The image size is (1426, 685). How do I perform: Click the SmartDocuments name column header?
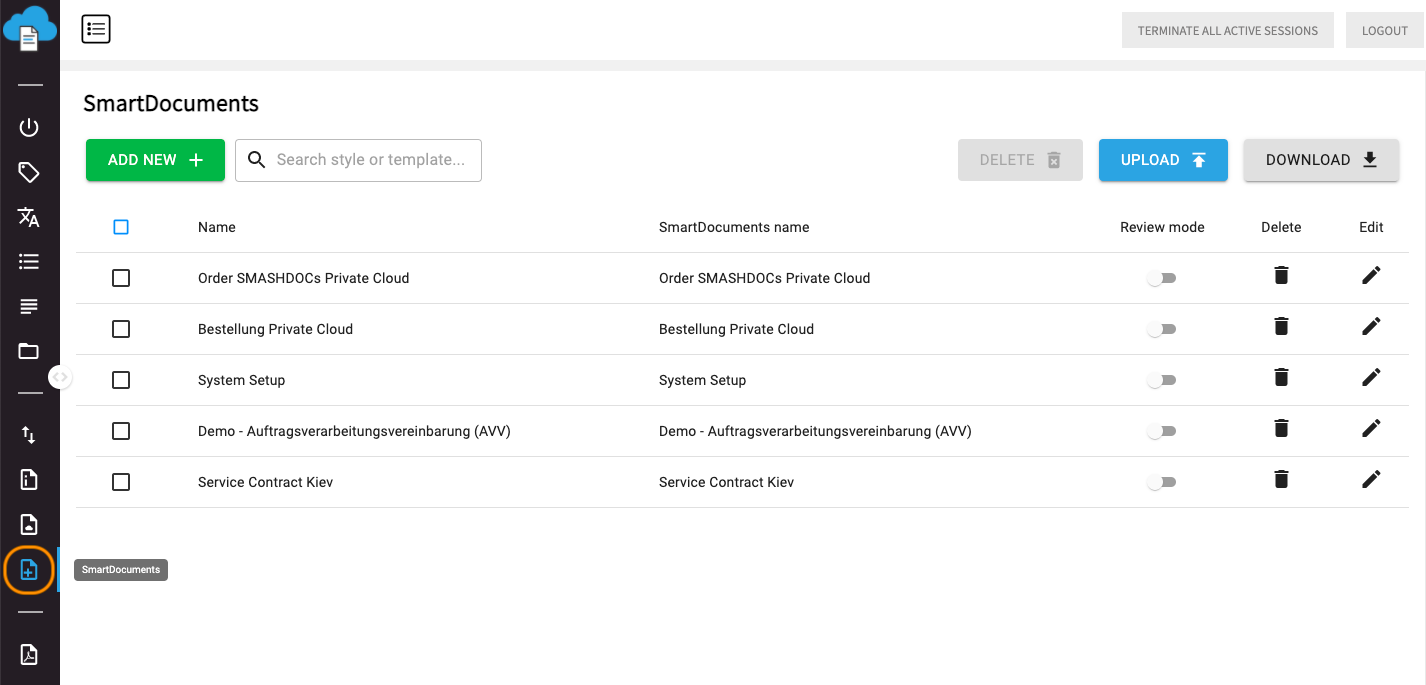pos(734,227)
